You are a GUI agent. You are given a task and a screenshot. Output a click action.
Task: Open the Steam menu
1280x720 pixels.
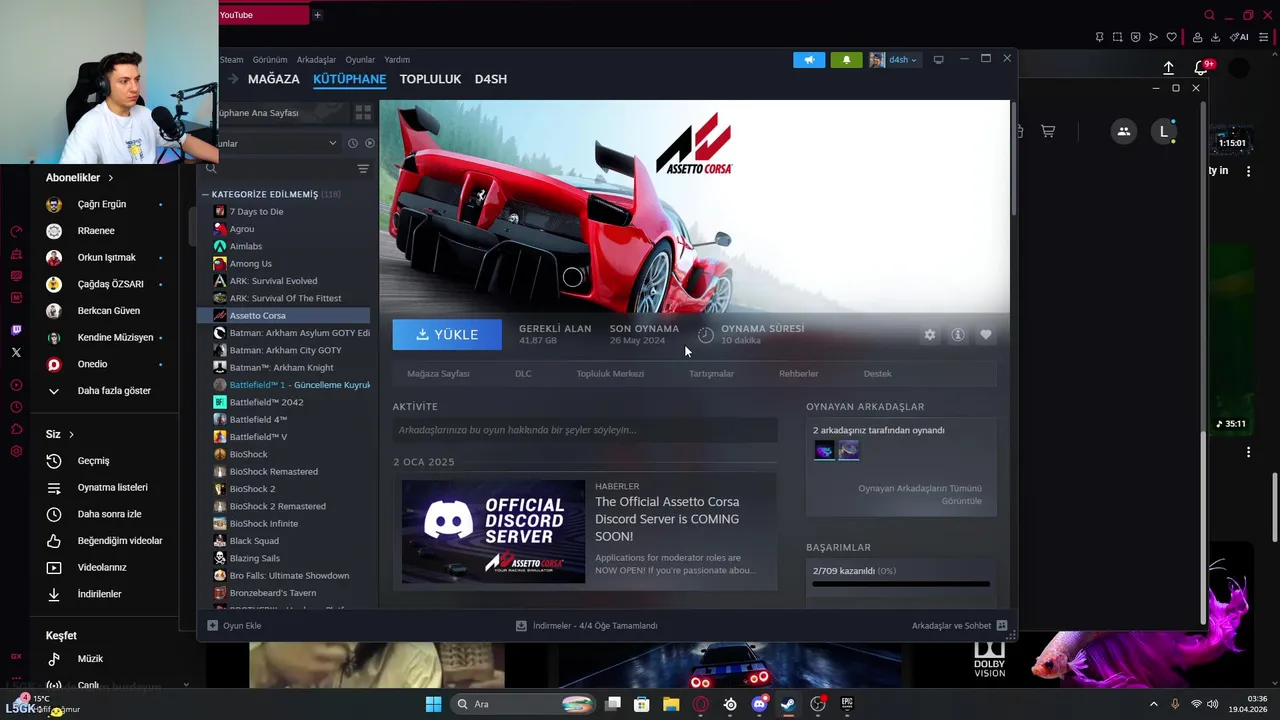(232, 60)
